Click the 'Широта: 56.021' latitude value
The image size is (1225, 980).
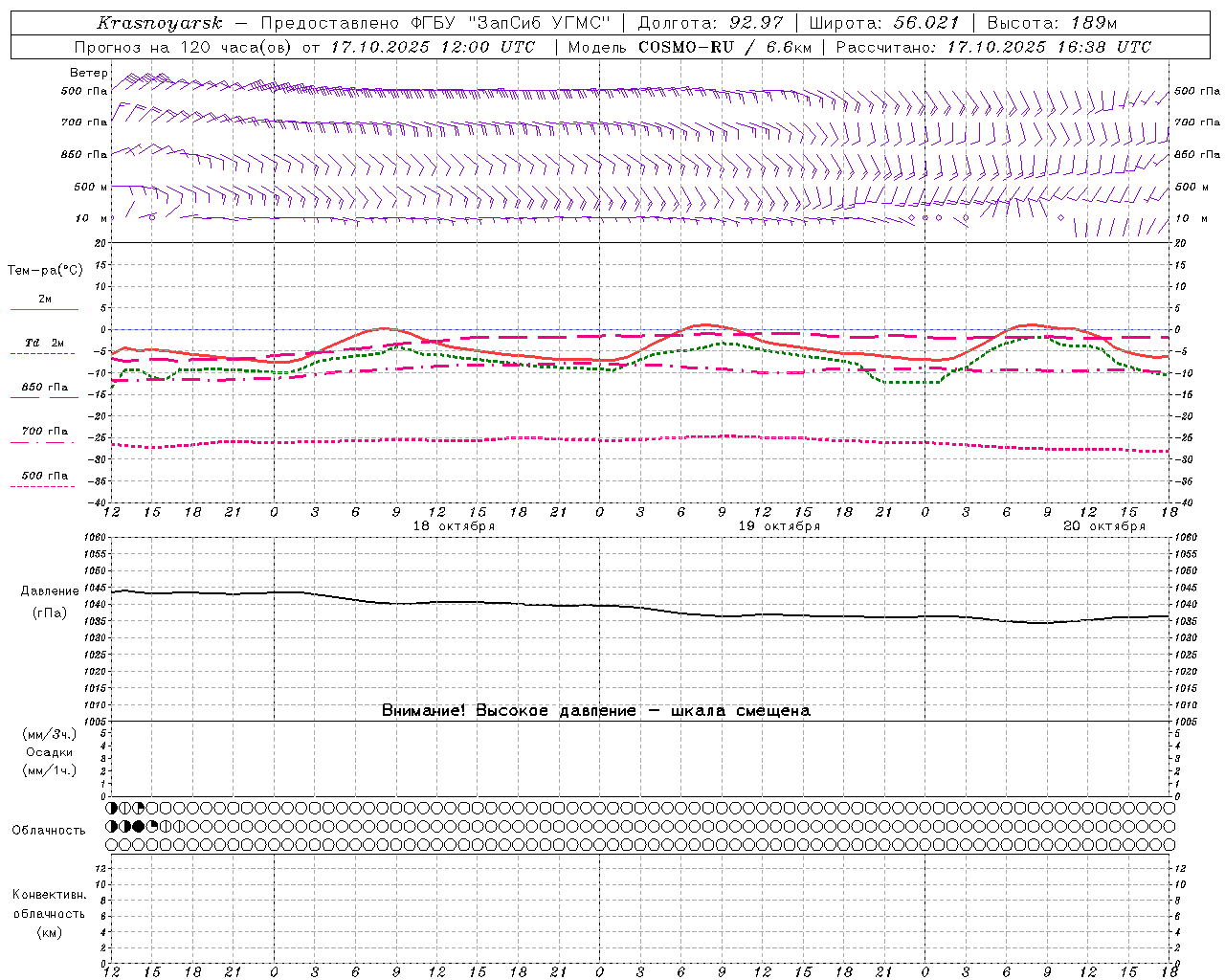pyautogui.click(x=884, y=23)
